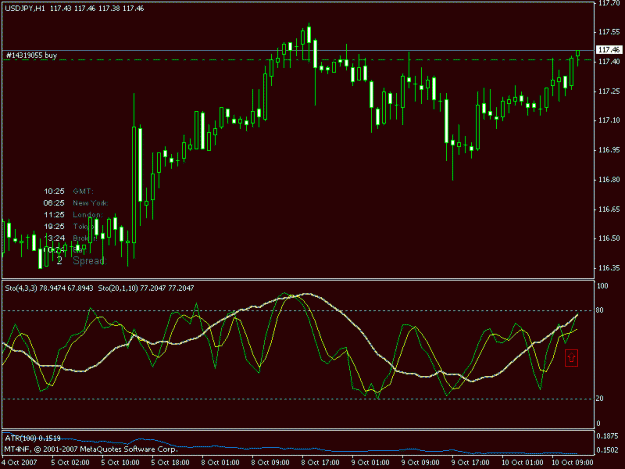Click the 116.50 price axis label
Screen dimensions: 625x469
609,238
